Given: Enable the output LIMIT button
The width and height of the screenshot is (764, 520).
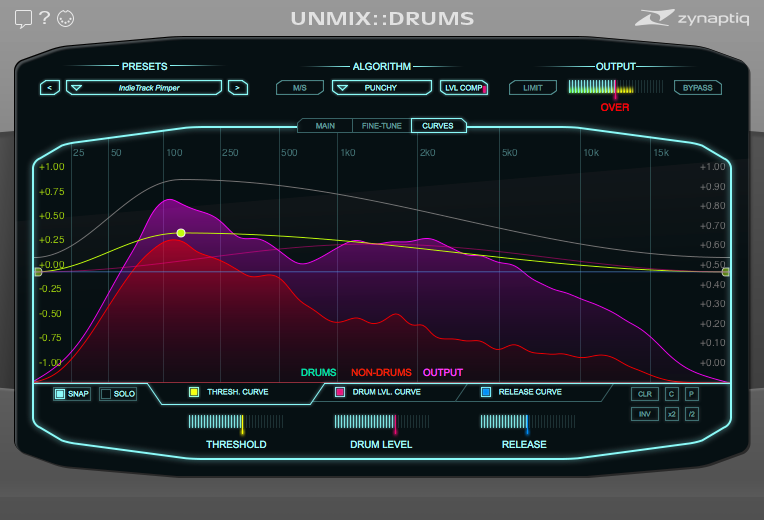Looking at the screenshot, I should [533, 88].
